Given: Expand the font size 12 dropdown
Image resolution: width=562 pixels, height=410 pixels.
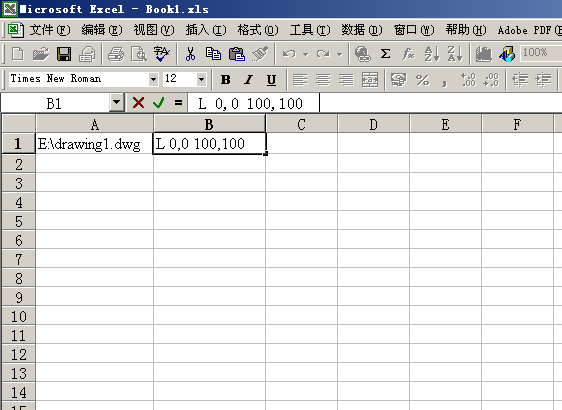Looking at the screenshot, I should click(x=201, y=79).
